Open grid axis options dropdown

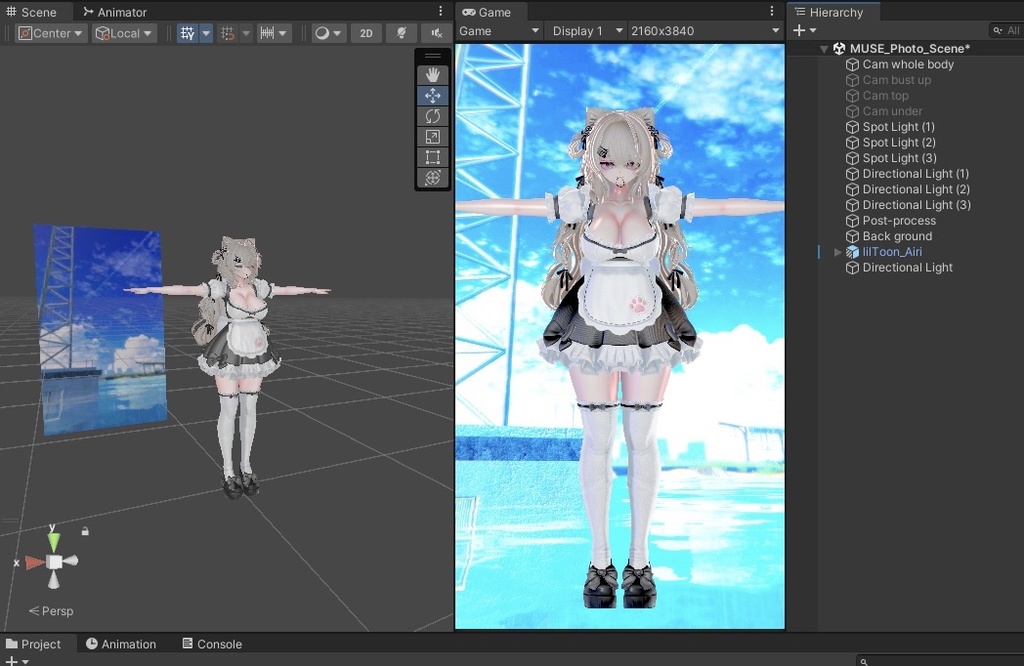(x=206, y=33)
